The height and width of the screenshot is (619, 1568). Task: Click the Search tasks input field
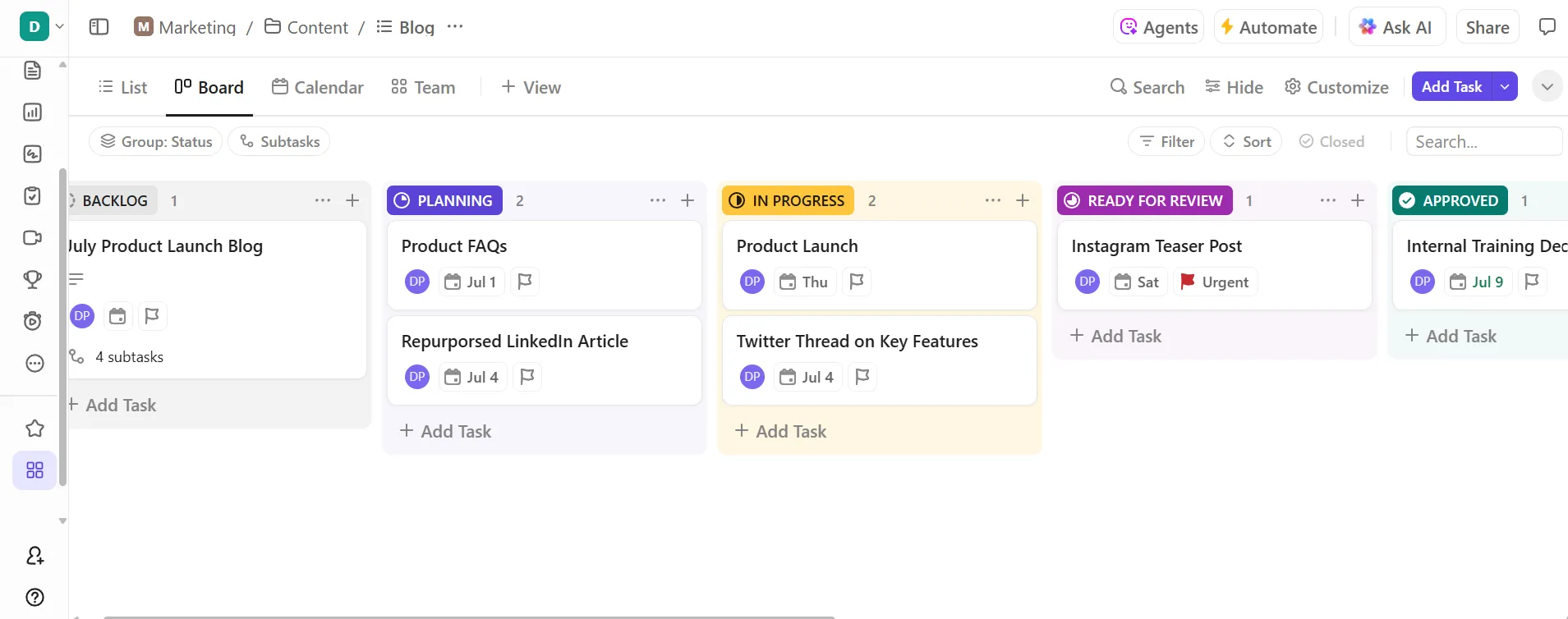(x=1484, y=141)
